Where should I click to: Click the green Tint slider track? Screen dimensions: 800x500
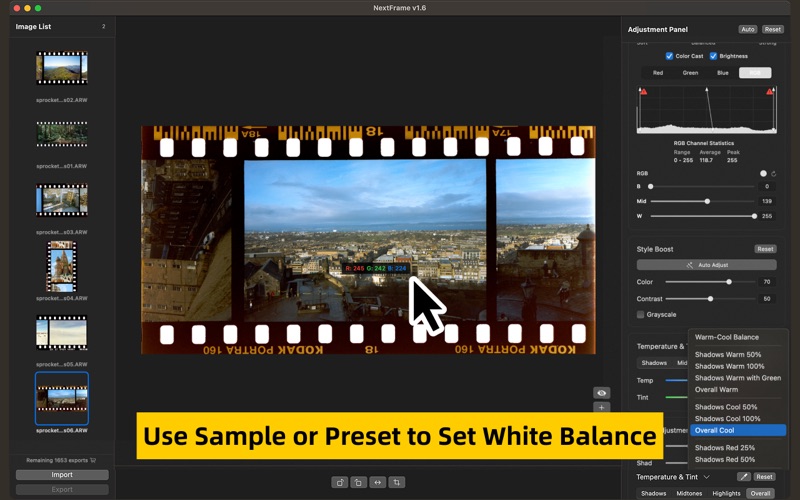tap(677, 397)
